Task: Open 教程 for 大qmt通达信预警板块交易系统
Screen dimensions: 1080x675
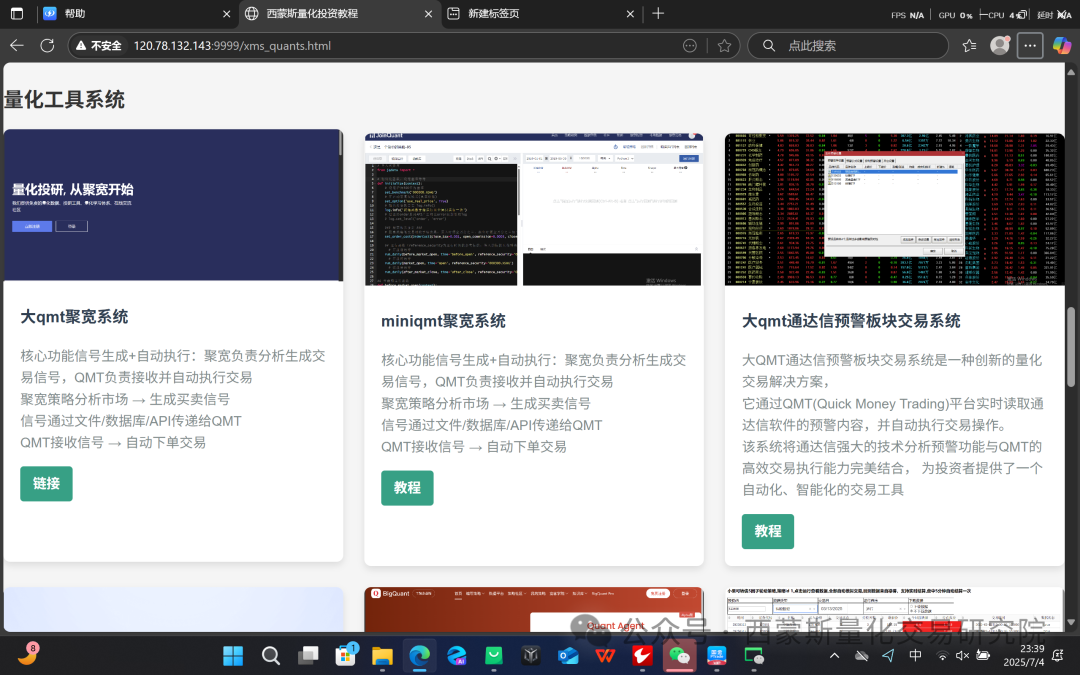Action: pos(768,531)
